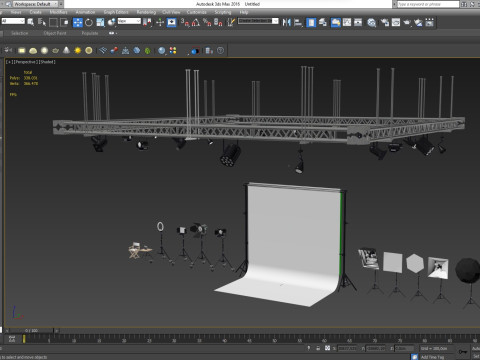The height and width of the screenshot is (360, 480).
Task: Click the Box primitive icon in shelf
Action: (22, 51)
